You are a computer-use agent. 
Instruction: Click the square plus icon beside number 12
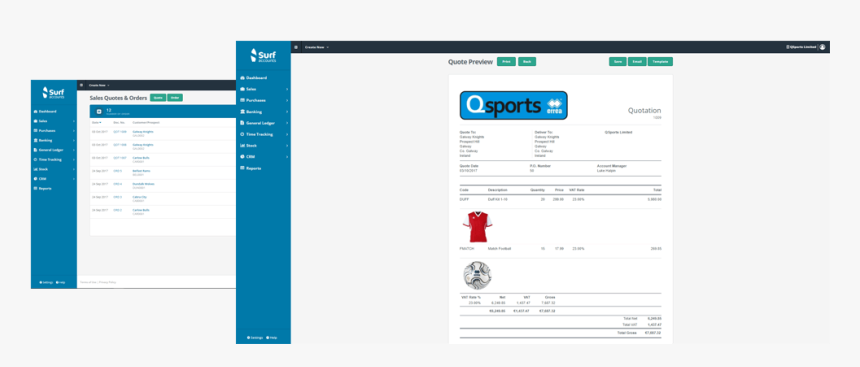99,111
